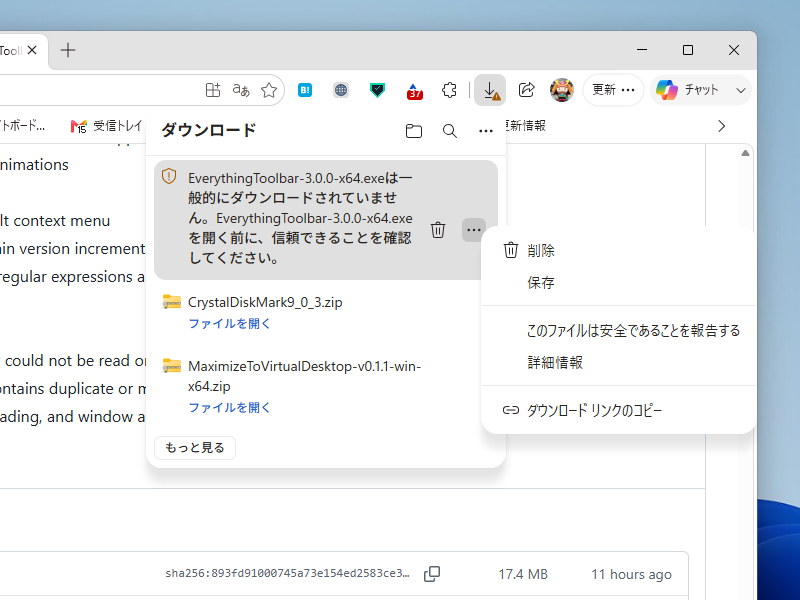
Task: Click the green shield extension icon
Action: click(x=377, y=90)
